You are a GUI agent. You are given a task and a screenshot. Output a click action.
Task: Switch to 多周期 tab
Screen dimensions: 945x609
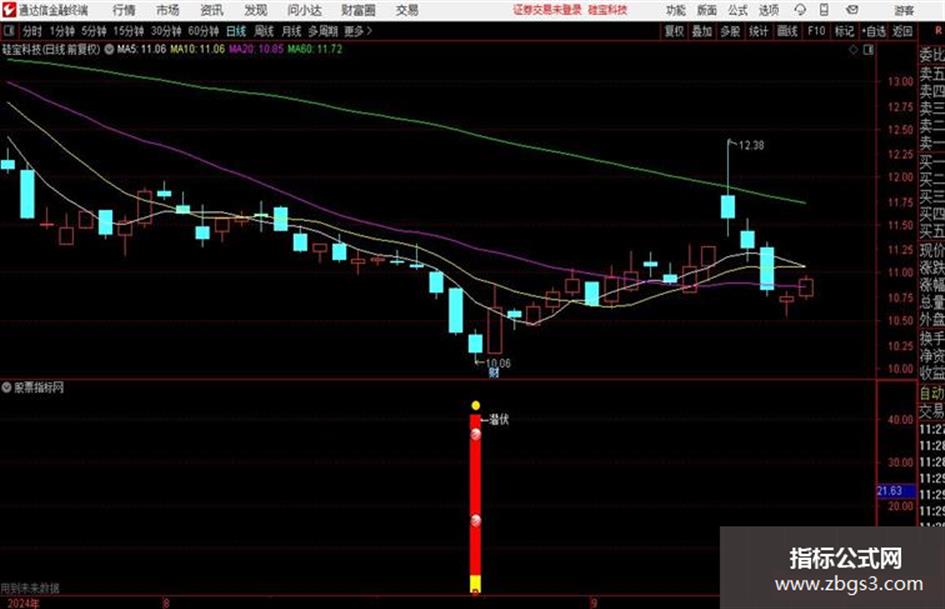322,31
